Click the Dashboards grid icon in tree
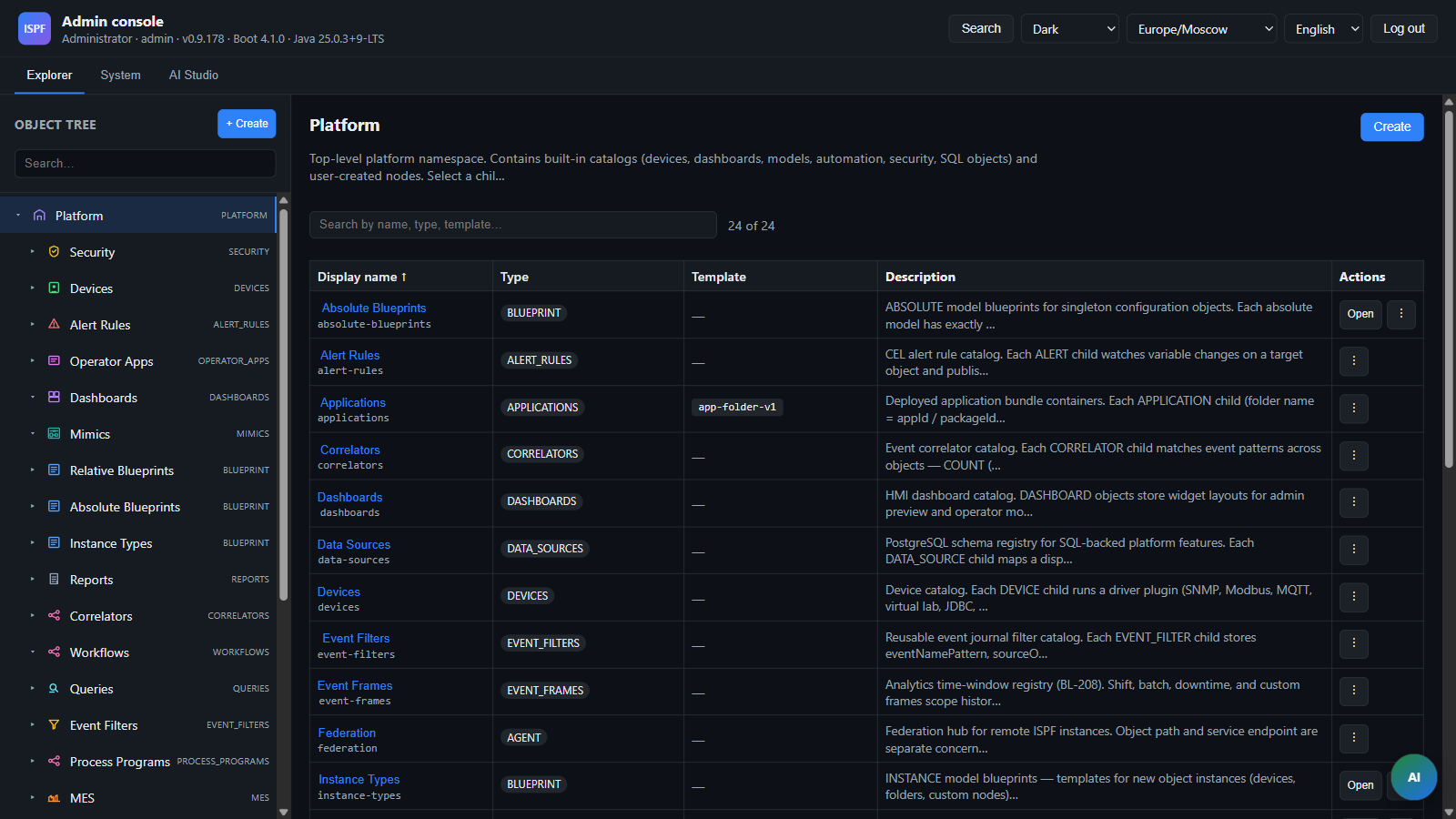This screenshot has height=819, width=1456. [x=54, y=398]
